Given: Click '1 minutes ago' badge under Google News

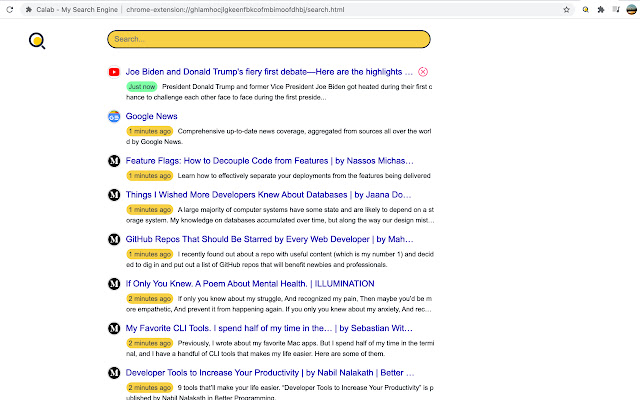Looking at the screenshot, I should tap(149, 131).
